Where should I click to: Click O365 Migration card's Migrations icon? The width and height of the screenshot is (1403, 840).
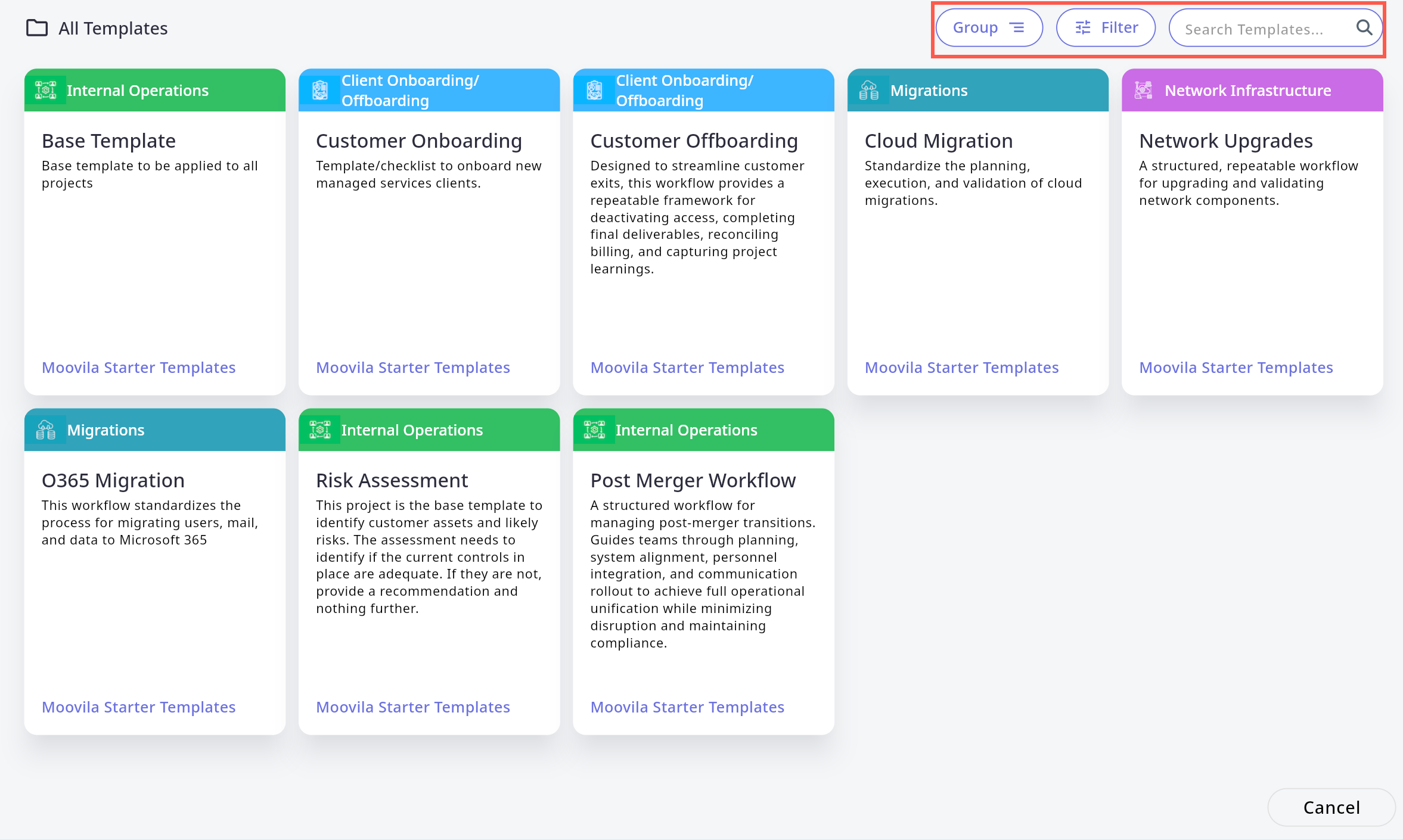pos(45,430)
